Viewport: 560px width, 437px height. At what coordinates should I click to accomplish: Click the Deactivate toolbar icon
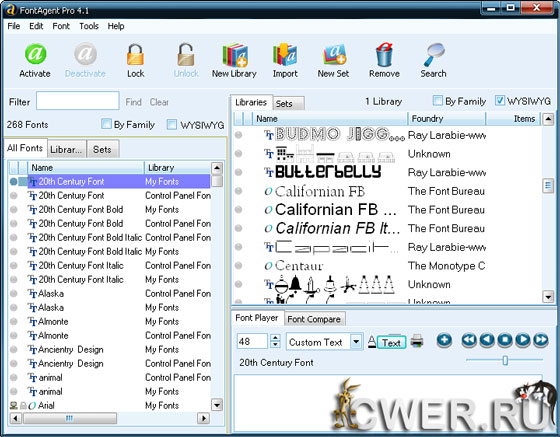pos(85,54)
